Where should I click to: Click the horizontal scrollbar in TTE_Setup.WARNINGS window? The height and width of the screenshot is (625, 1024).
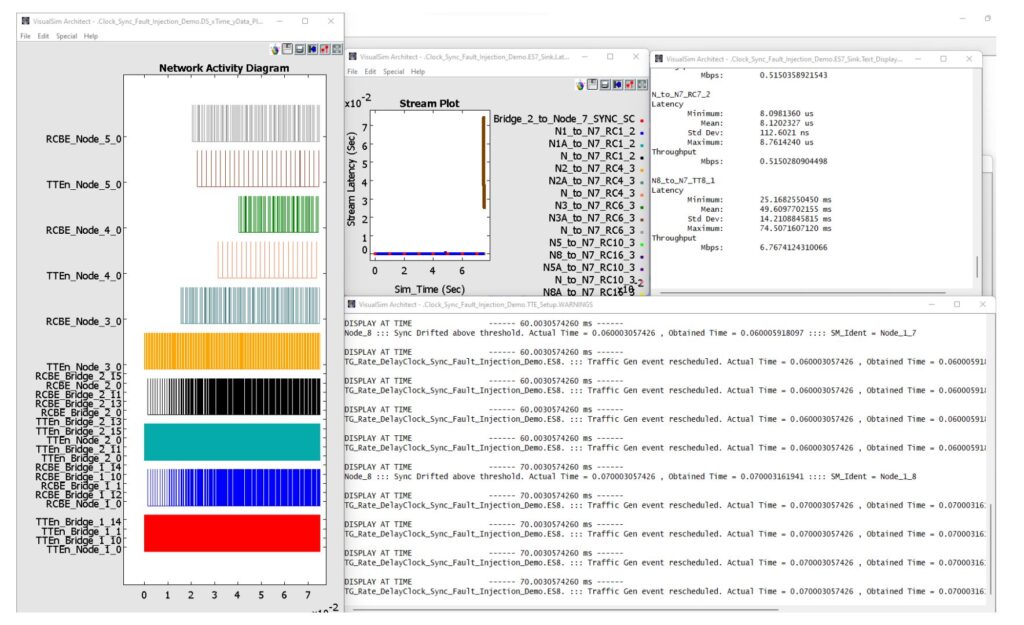coord(560,608)
